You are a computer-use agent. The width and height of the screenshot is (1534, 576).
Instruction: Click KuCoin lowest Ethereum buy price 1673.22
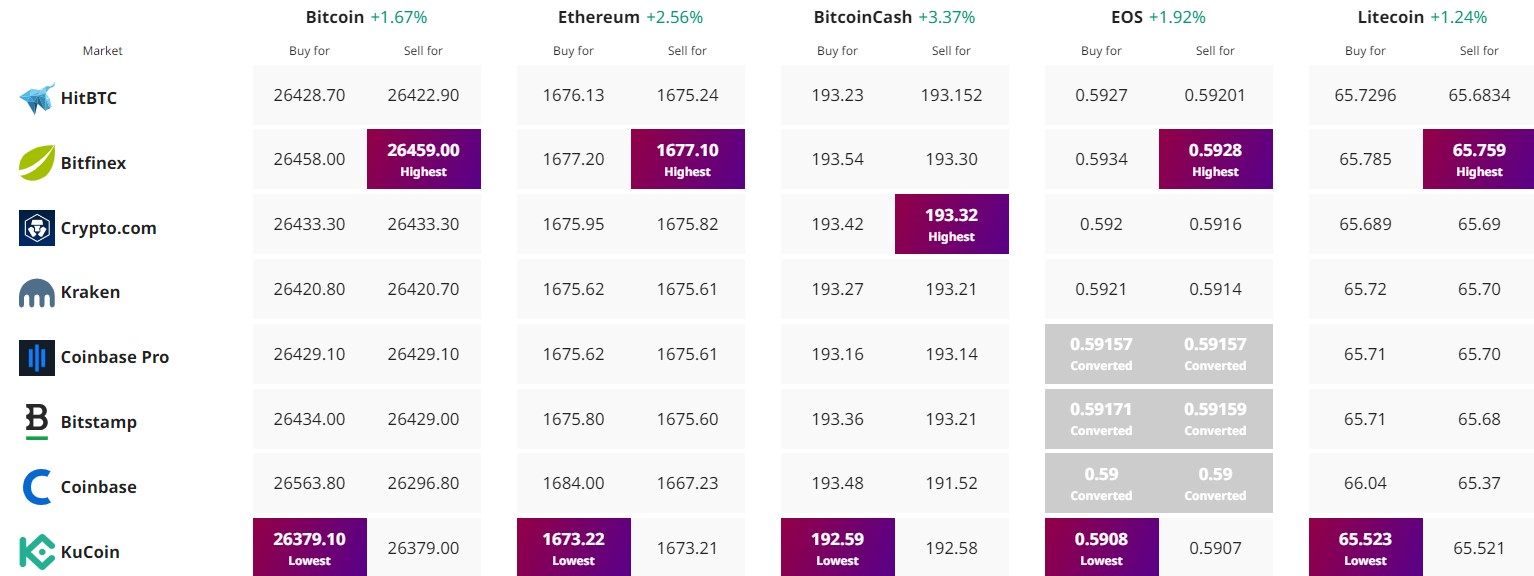click(x=574, y=547)
